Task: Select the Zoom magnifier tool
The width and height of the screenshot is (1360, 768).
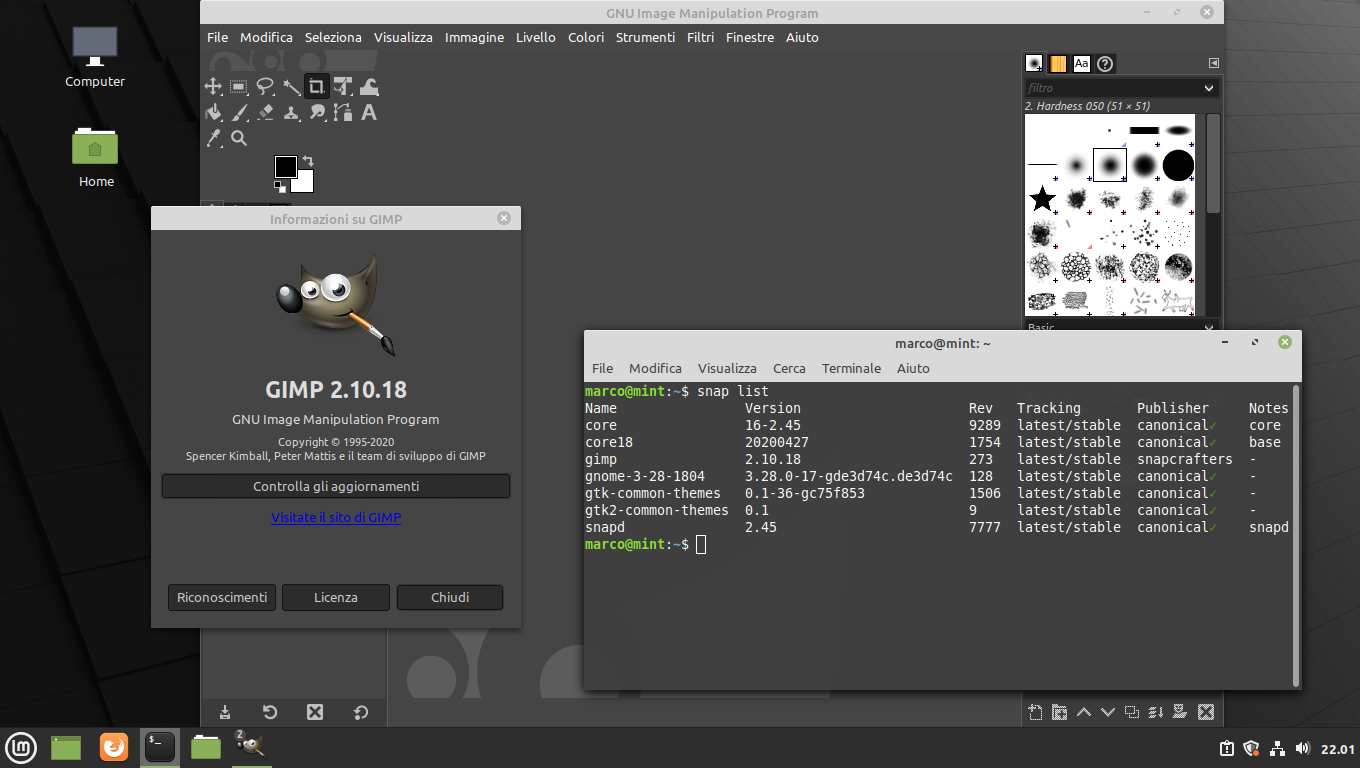Action: [239, 138]
